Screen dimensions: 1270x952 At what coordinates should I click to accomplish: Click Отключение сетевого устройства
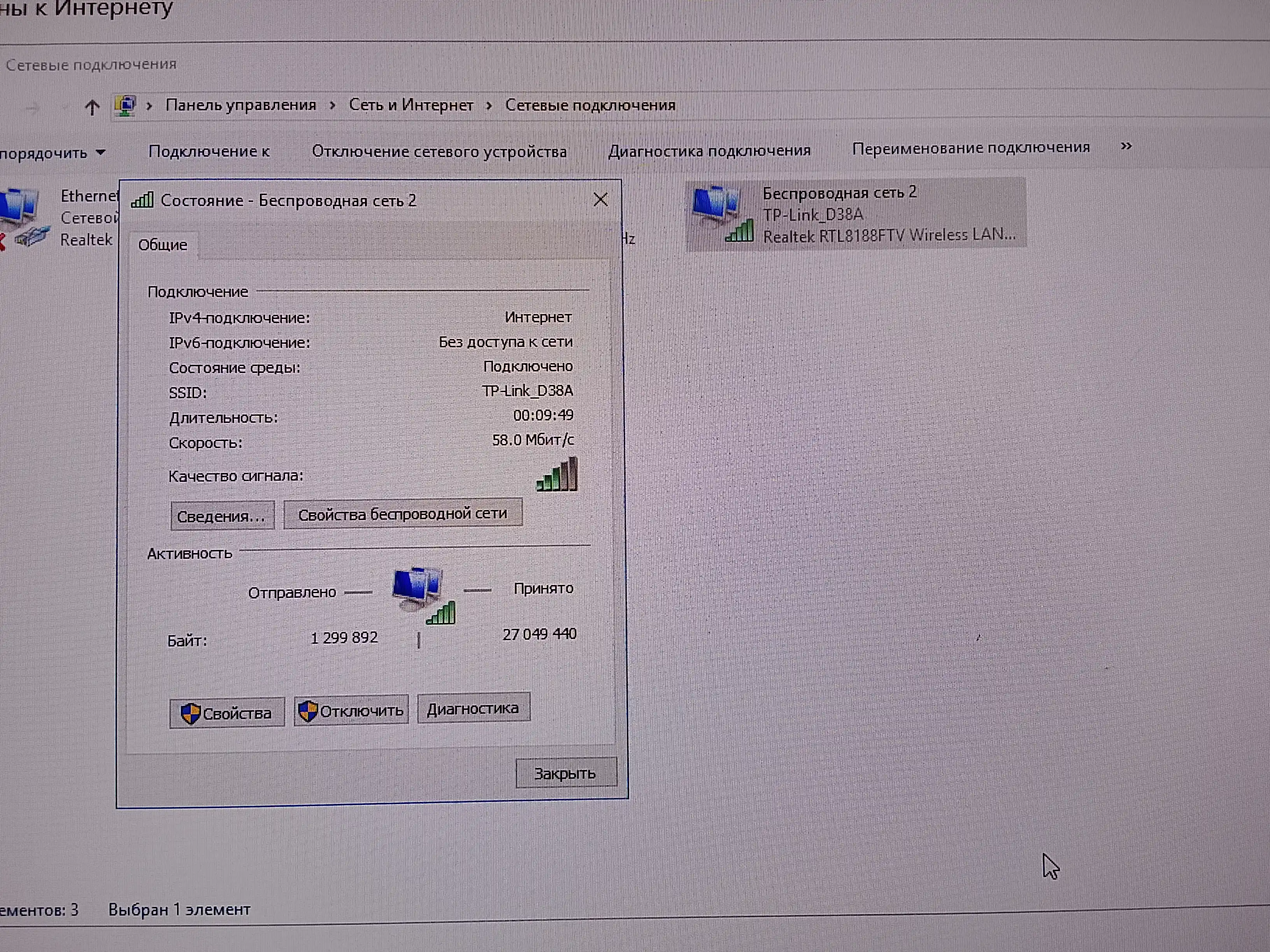point(439,152)
